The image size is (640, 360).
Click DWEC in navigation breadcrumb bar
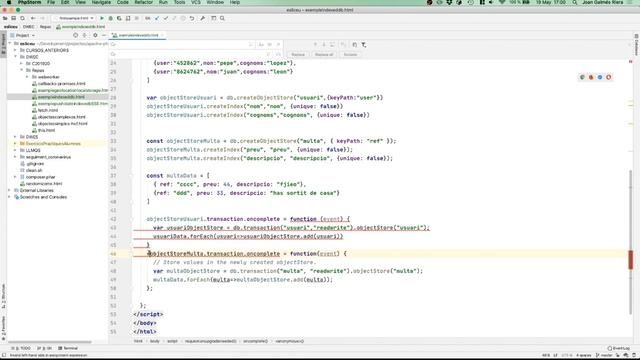point(29,27)
